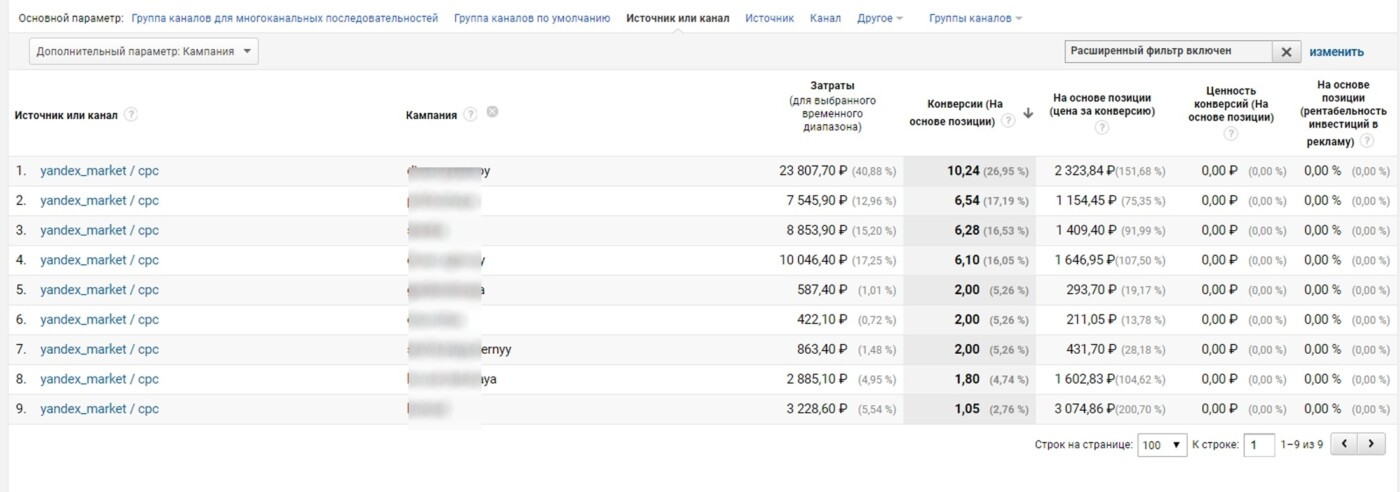Image resolution: width=1400 pixels, height=492 pixels.
Task: Select cost per conversion 211,05 ₽
Action: [1090, 320]
